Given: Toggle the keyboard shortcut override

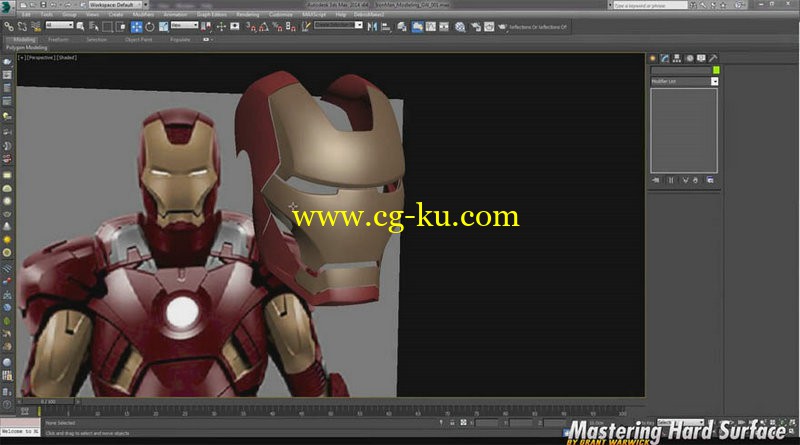Looking at the screenshot, I should pos(235,27).
